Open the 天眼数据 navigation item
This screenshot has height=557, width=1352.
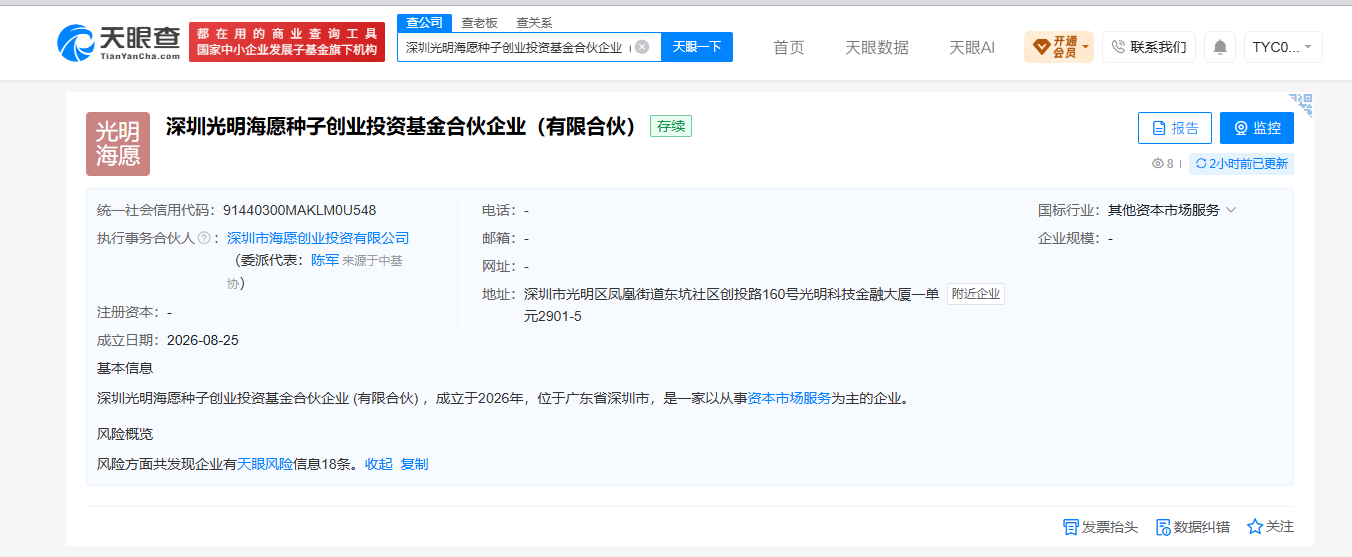coord(877,47)
